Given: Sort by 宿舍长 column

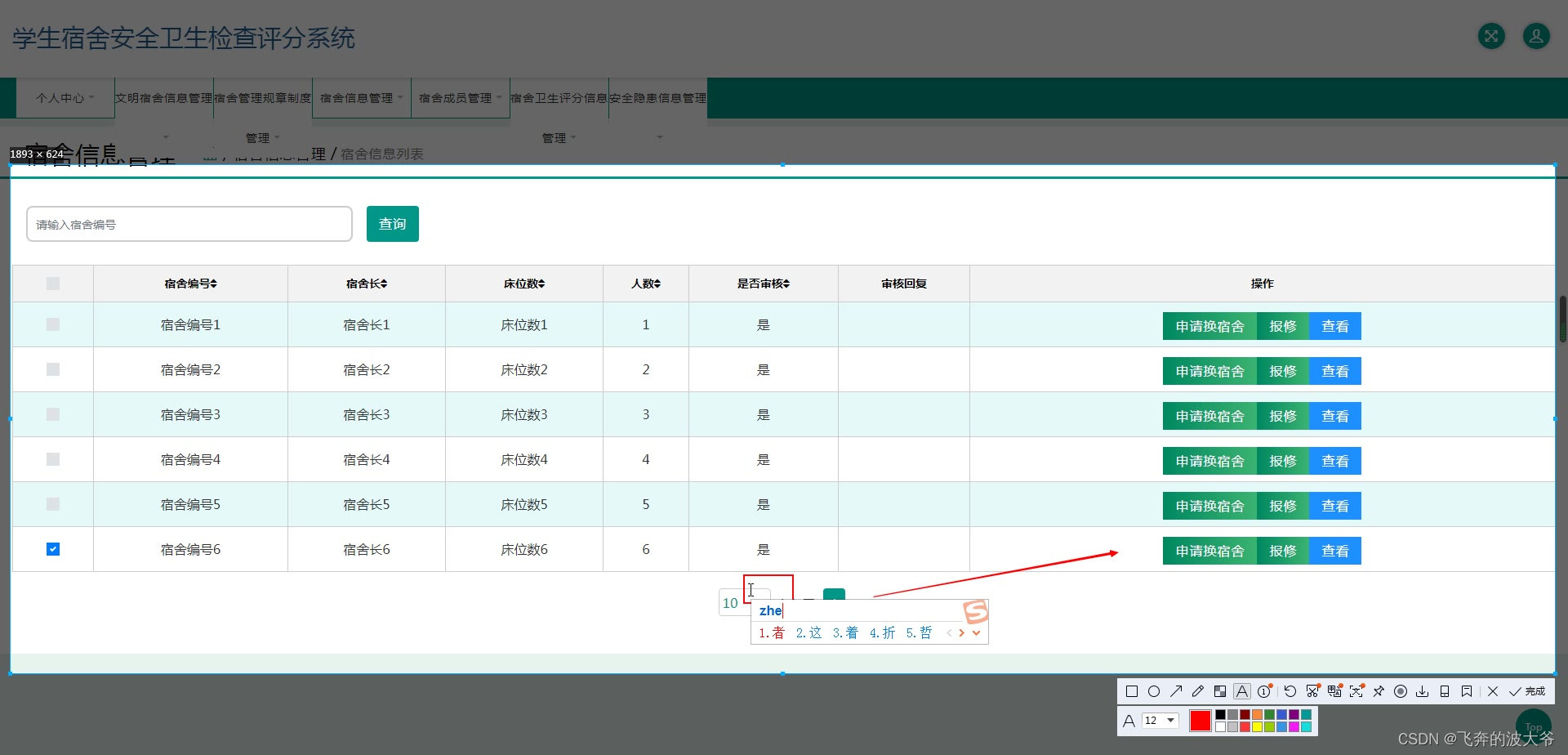Looking at the screenshot, I should pos(367,284).
